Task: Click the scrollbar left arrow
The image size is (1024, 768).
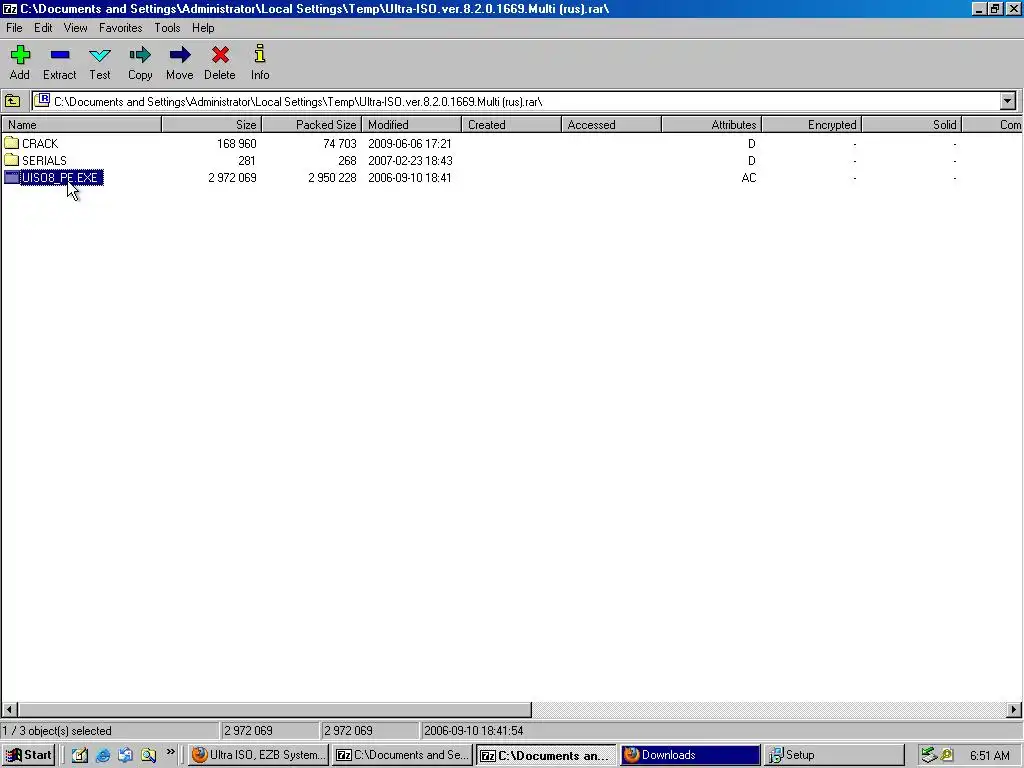Action: click(9, 710)
